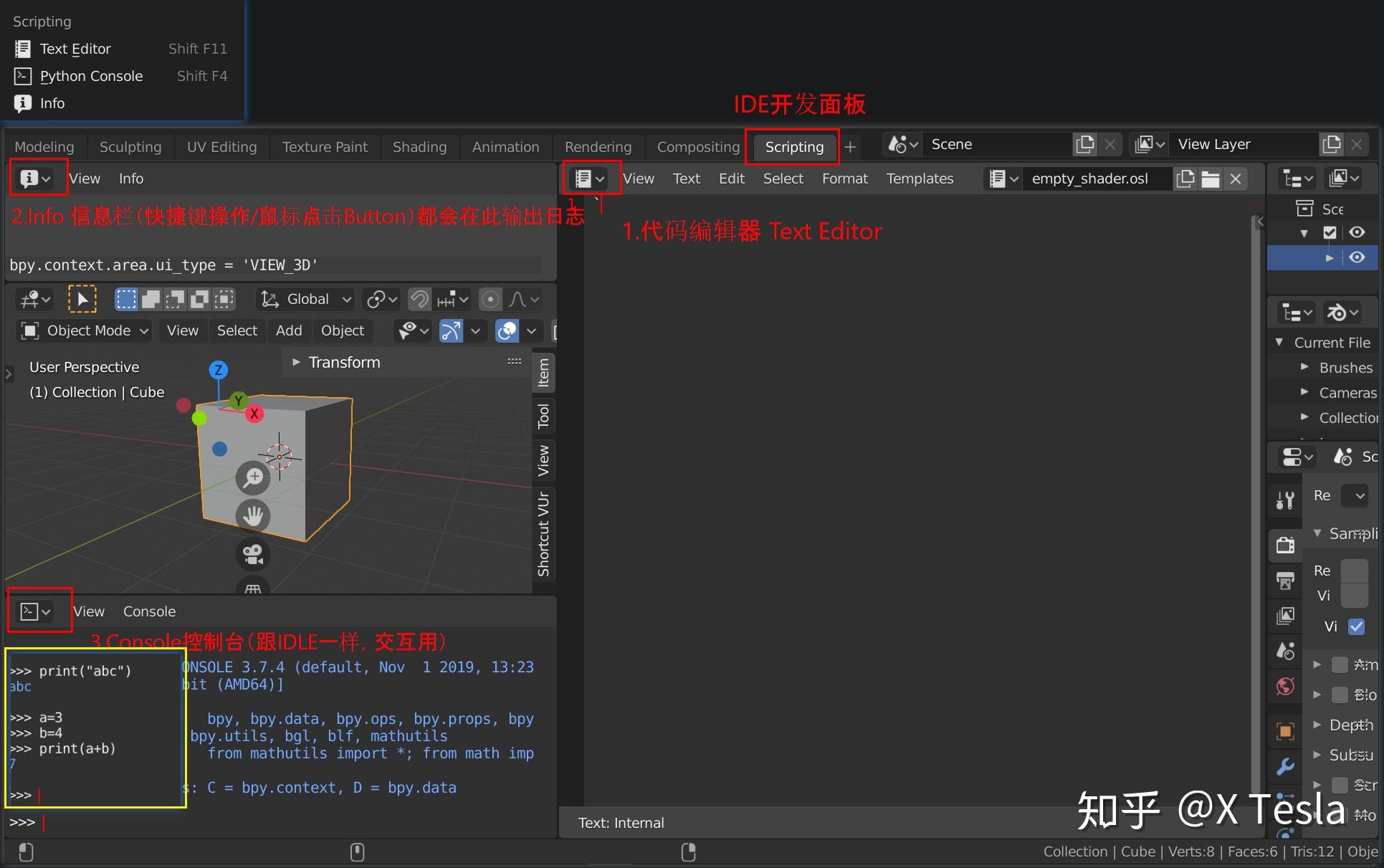Screen dimensions: 1384x868
Task: Open the Global transform orientation dropdown
Action: (305, 299)
